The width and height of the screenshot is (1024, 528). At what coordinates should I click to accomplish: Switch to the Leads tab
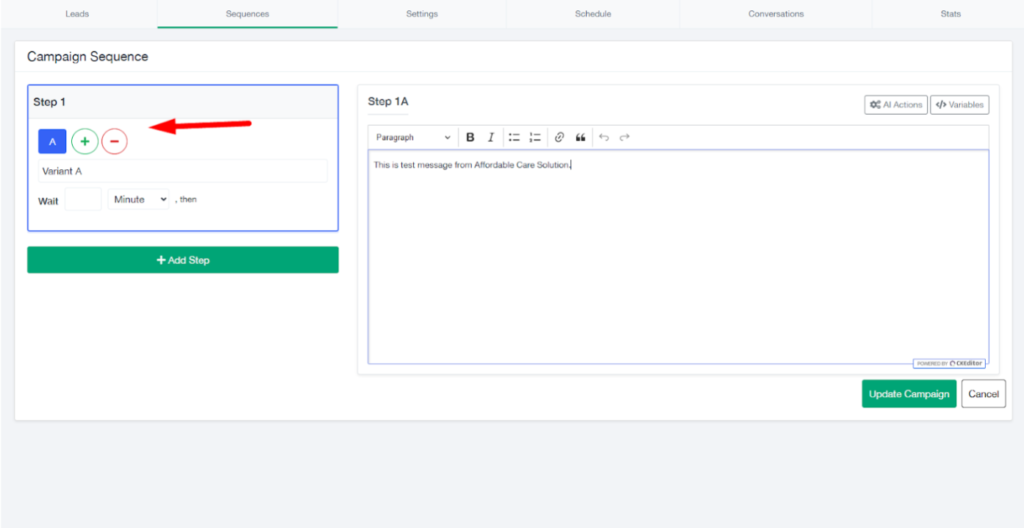(x=78, y=14)
